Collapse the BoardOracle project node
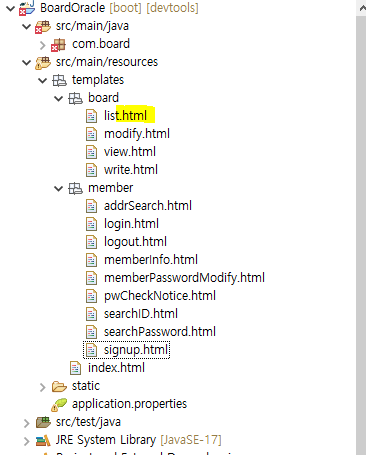The height and width of the screenshot is (455, 366). click(11, 8)
